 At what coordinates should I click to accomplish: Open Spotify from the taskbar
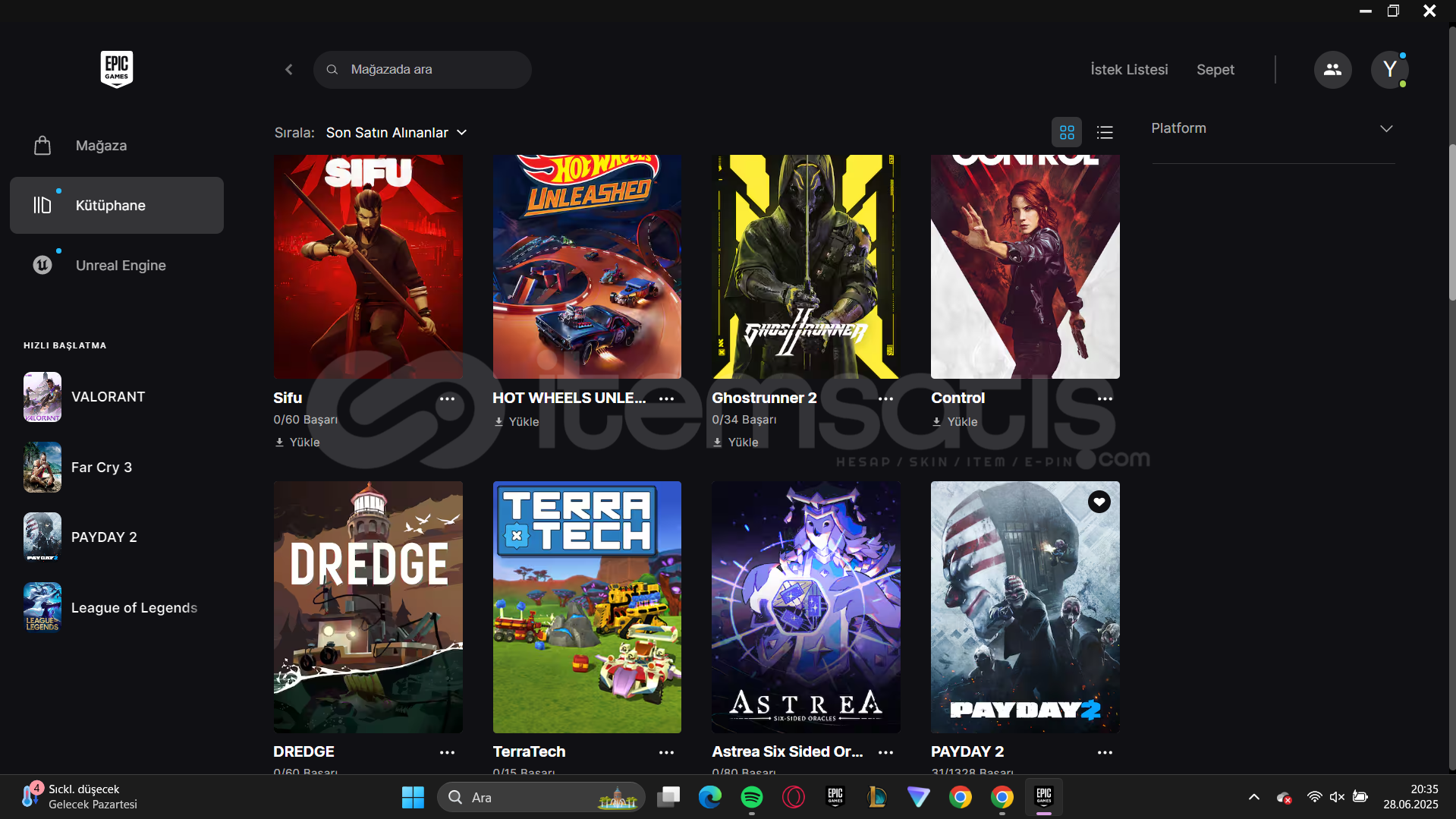[751, 798]
